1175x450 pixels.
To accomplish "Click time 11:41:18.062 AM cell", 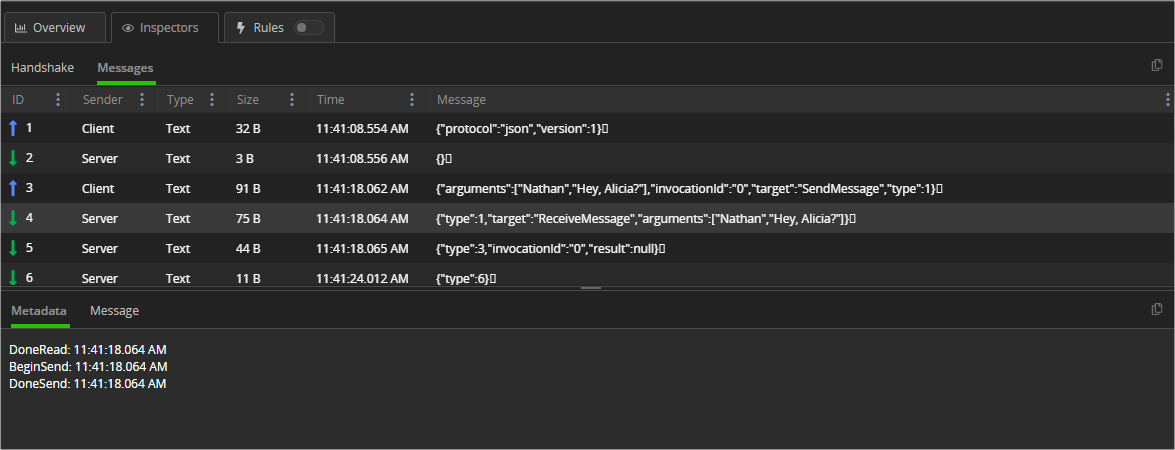I will click(x=362, y=189).
